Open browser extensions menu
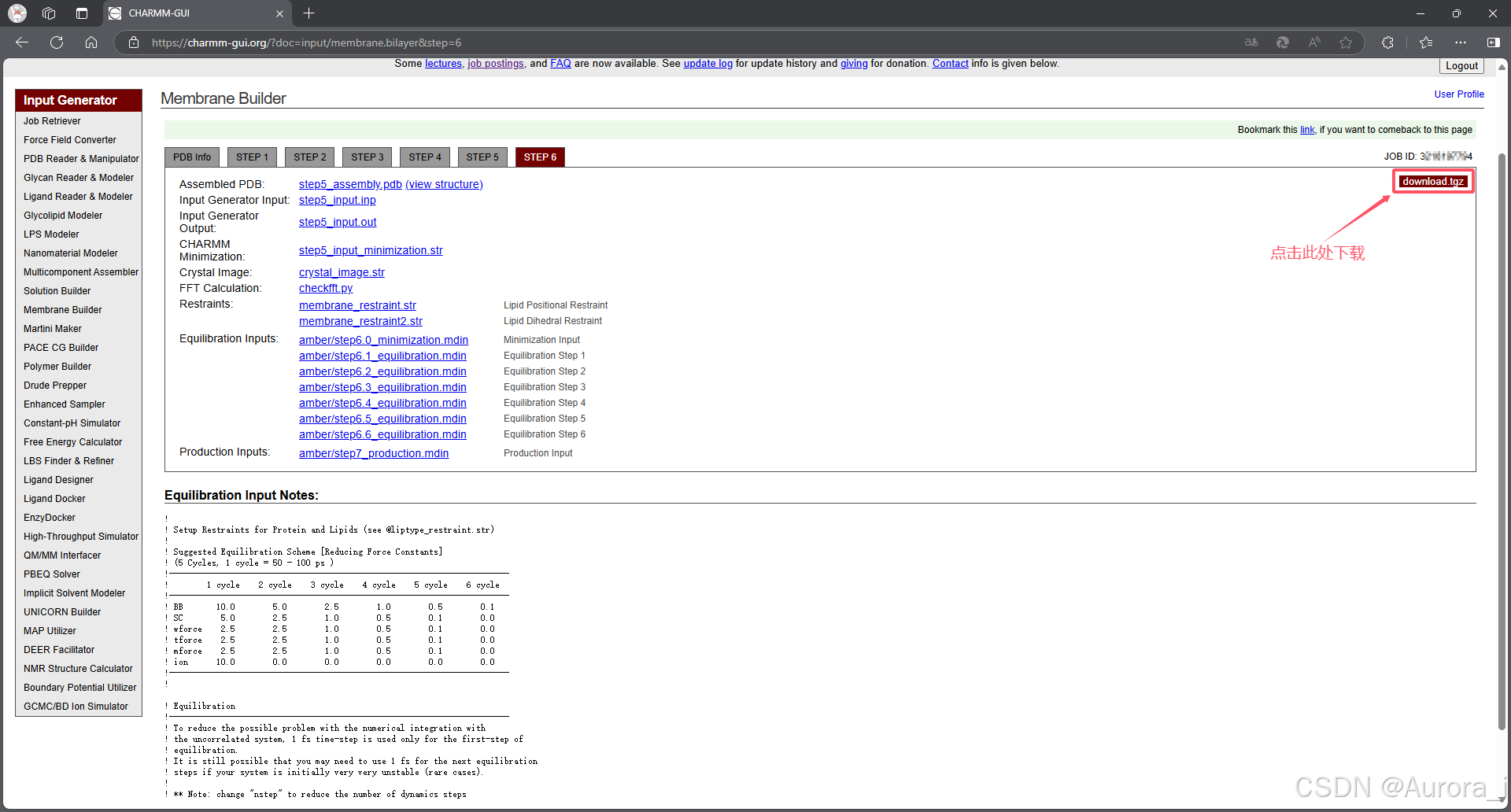1511x812 pixels. [1387, 42]
